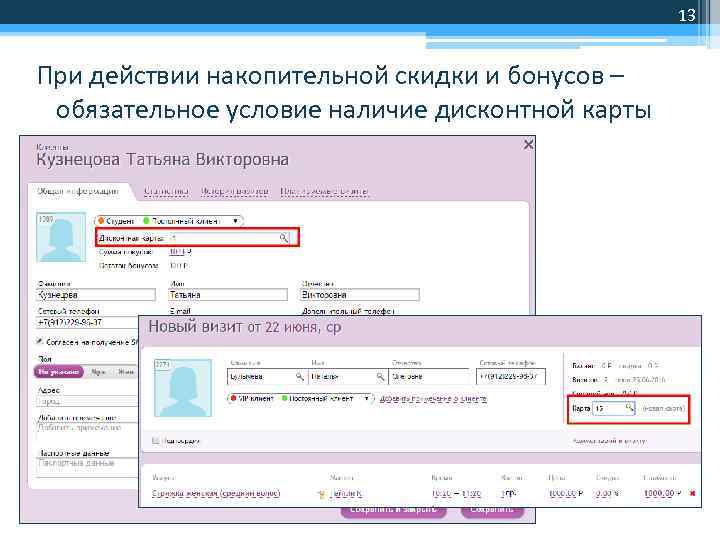Edit the first name field Татьяна
This screenshot has height=540, width=720.
coord(228,295)
